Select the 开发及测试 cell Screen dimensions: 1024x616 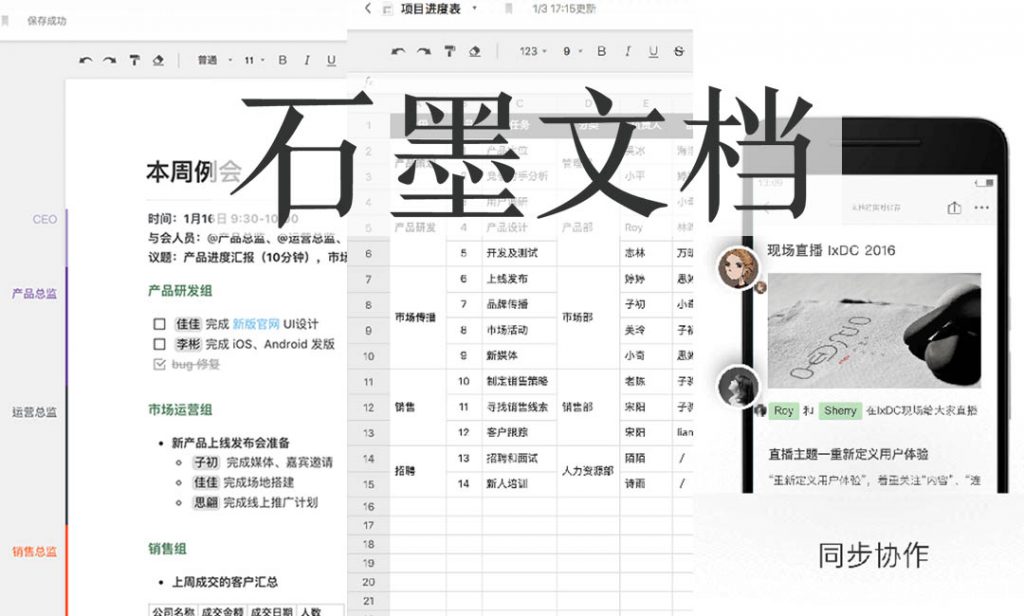coord(521,253)
